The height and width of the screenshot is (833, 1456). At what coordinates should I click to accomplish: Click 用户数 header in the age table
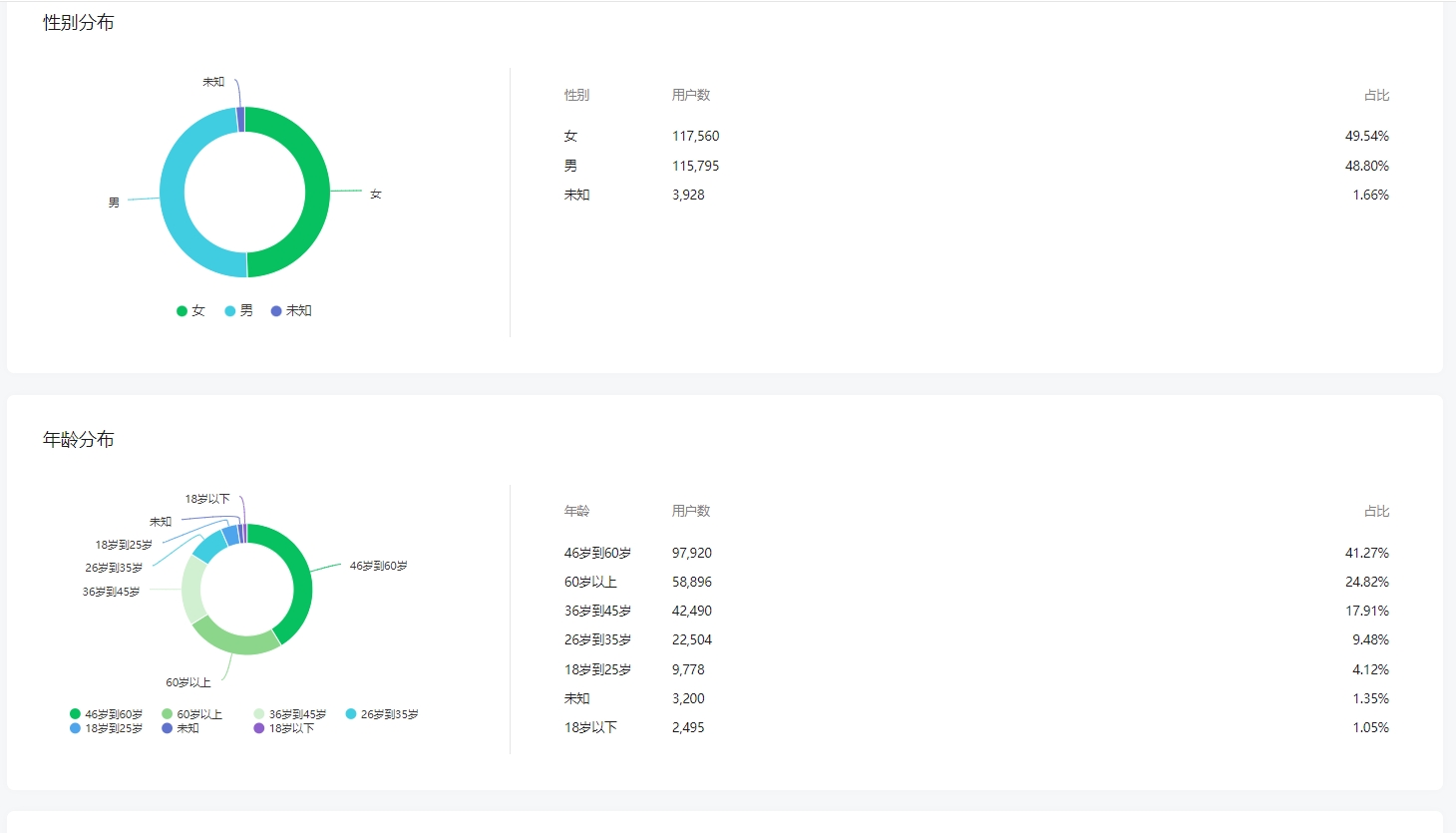pyautogui.click(x=691, y=511)
